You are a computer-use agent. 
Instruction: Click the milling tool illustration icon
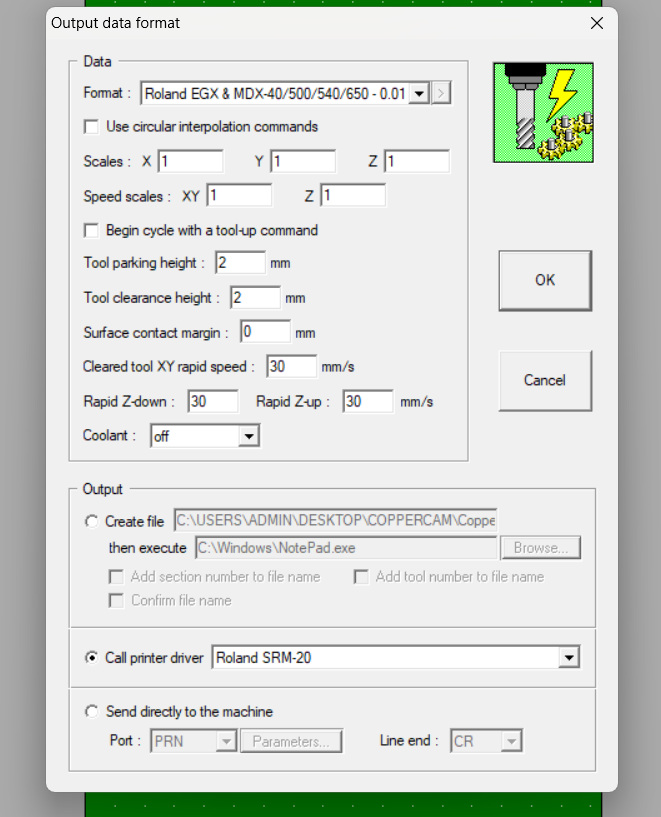543,113
